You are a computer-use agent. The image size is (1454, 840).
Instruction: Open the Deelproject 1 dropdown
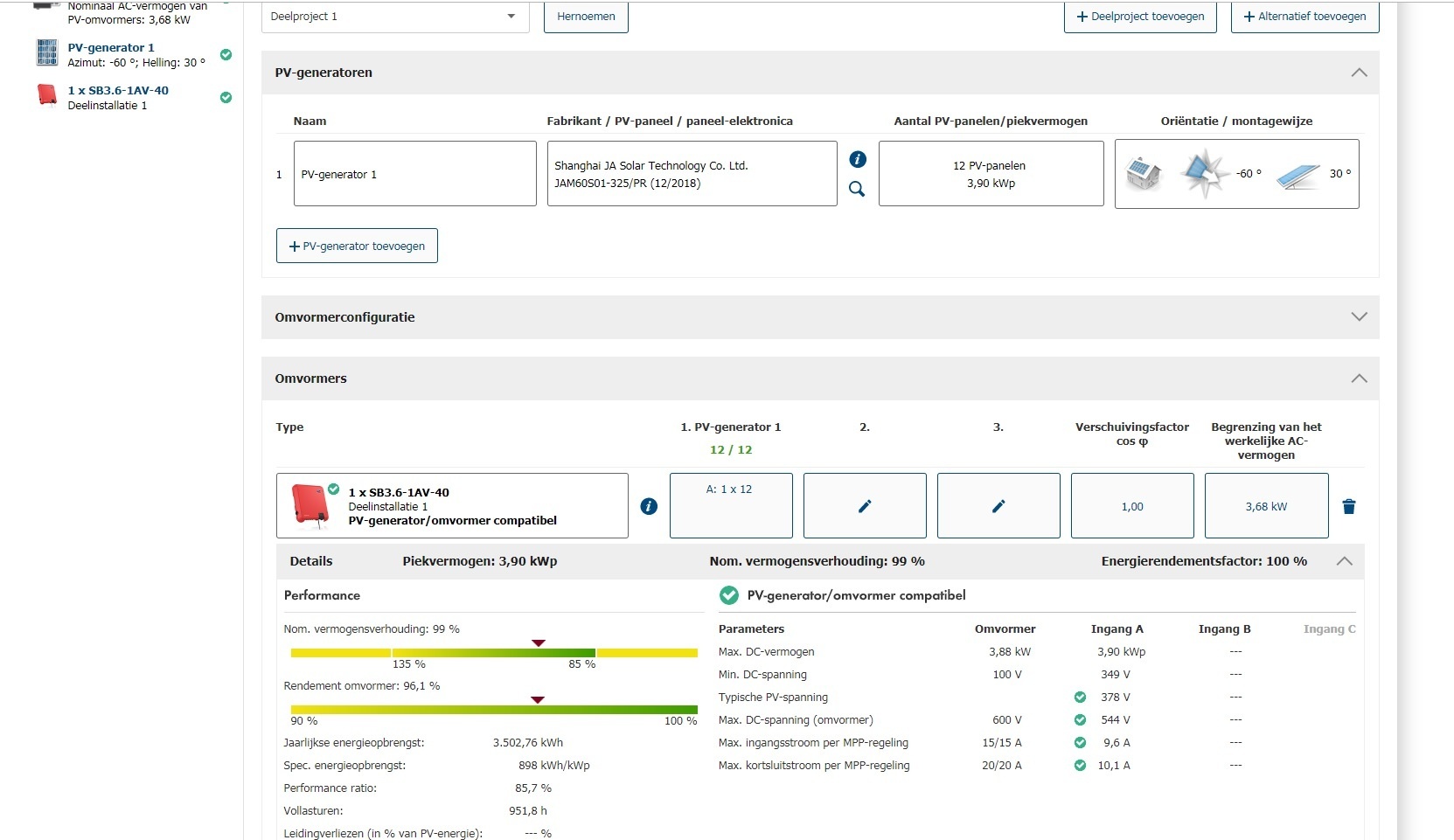pyautogui.click(x=395, y=17)
